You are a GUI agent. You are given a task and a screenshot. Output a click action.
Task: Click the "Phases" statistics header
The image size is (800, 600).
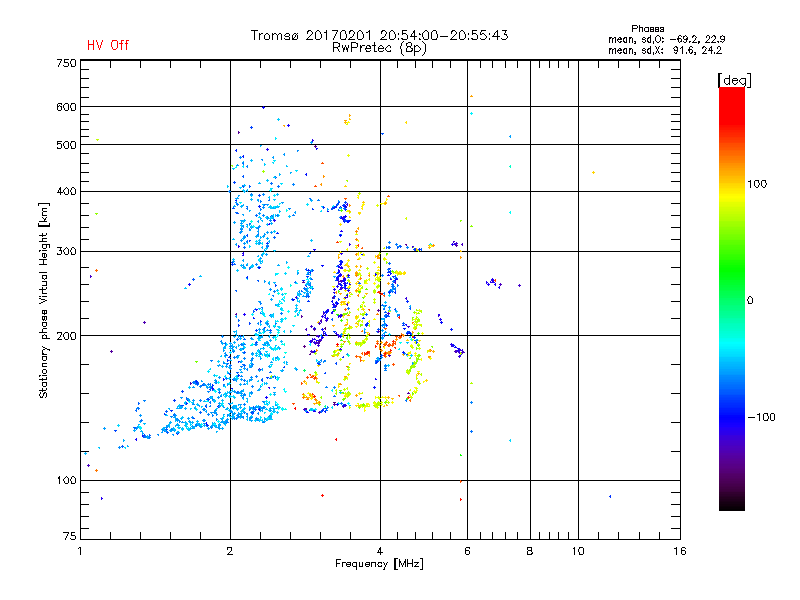[x=647, y=29]
